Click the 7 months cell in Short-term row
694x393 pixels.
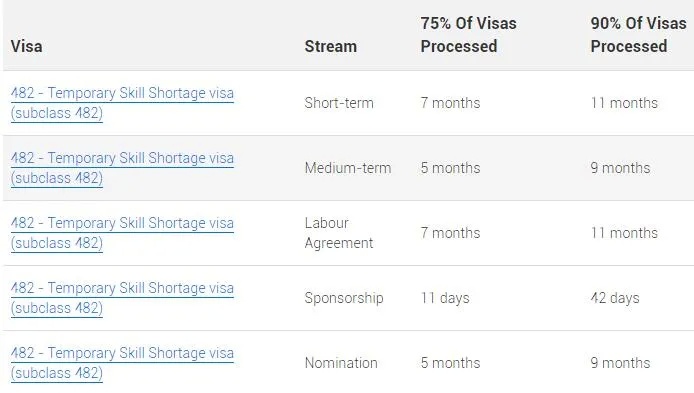pos(450,103)
